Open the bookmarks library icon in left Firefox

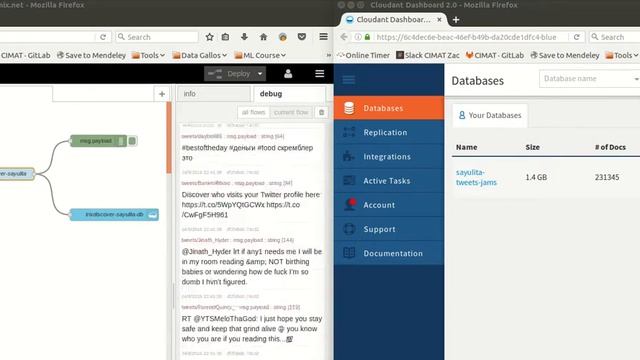click(225, 37)
